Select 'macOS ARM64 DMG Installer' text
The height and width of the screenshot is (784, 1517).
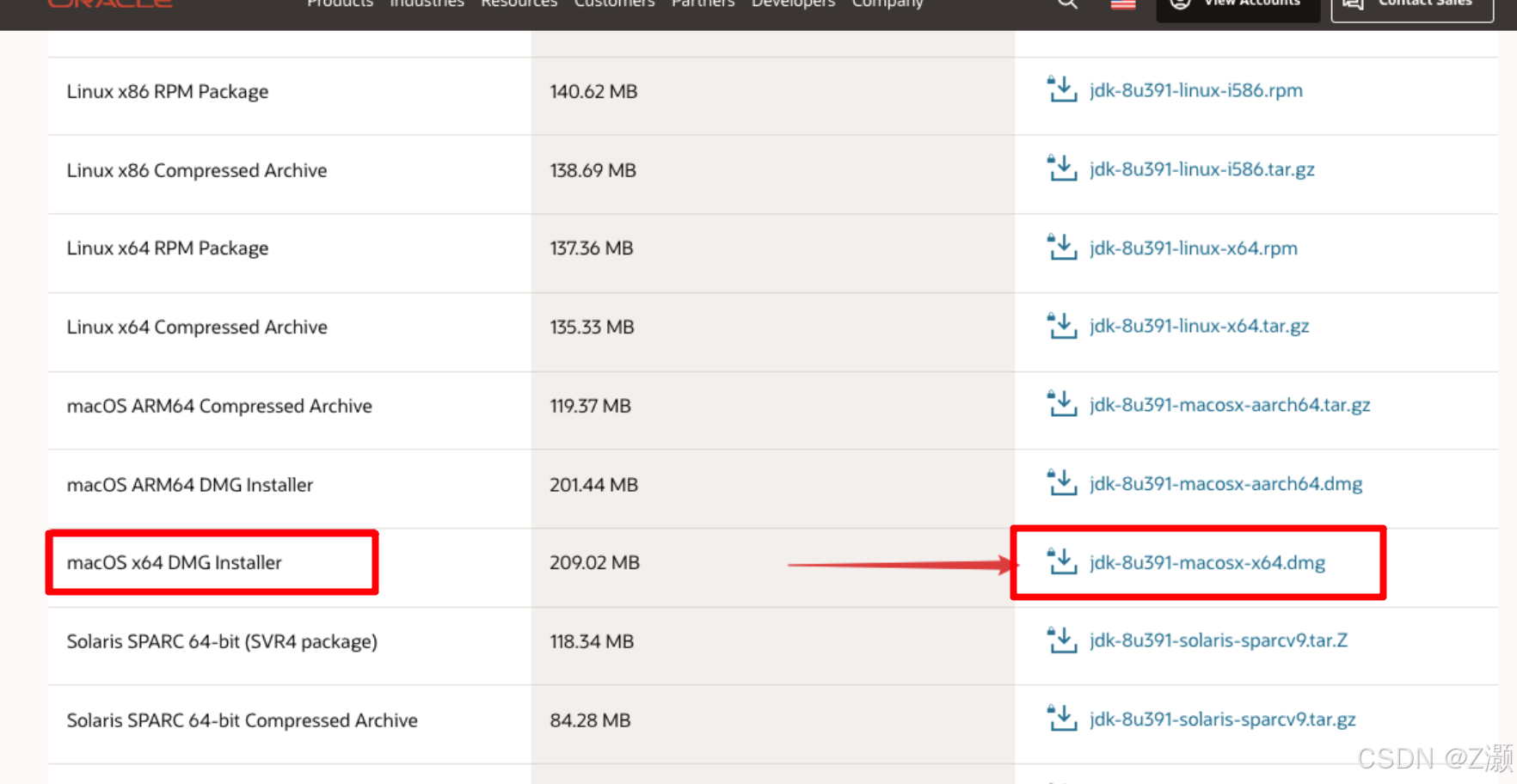(190, 485)
